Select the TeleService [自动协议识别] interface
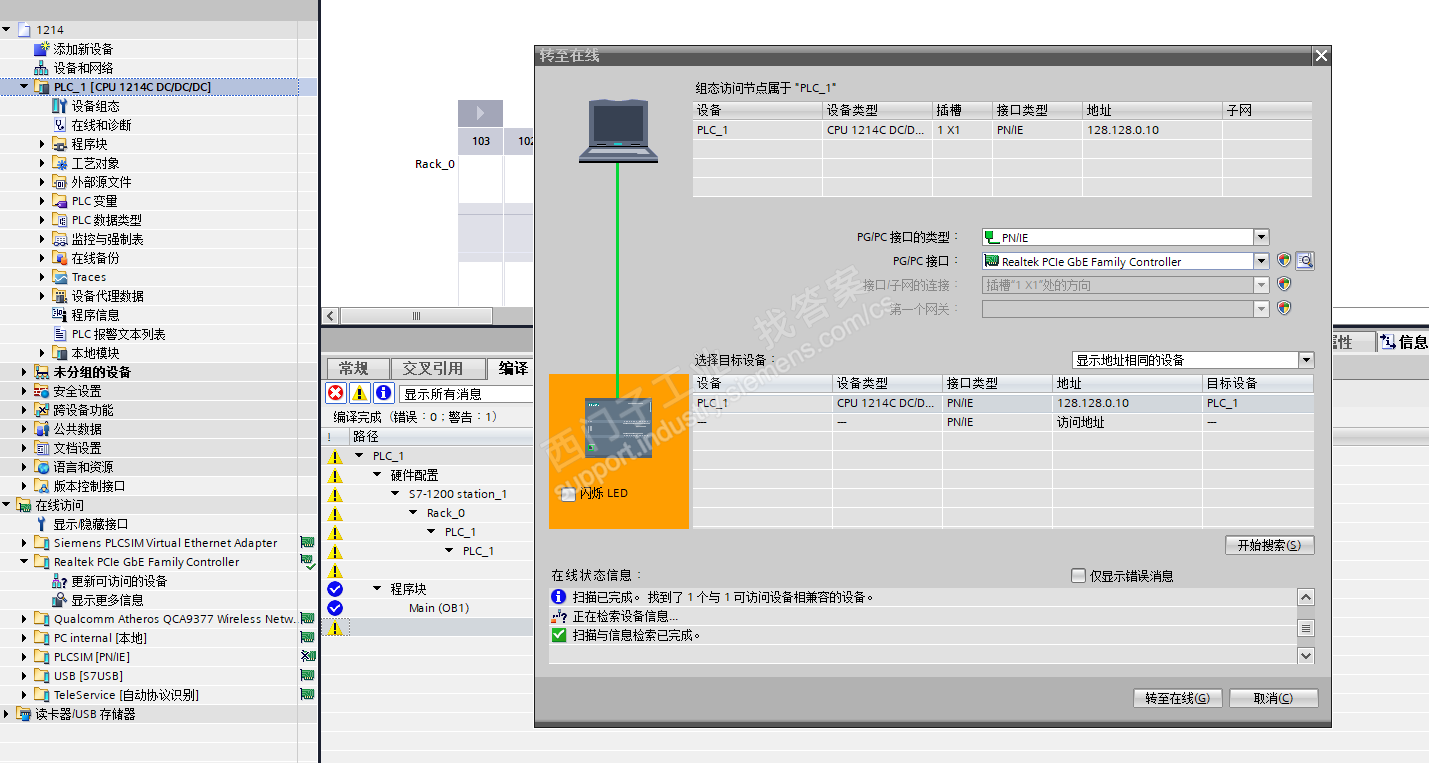 (x=126, y=695)
